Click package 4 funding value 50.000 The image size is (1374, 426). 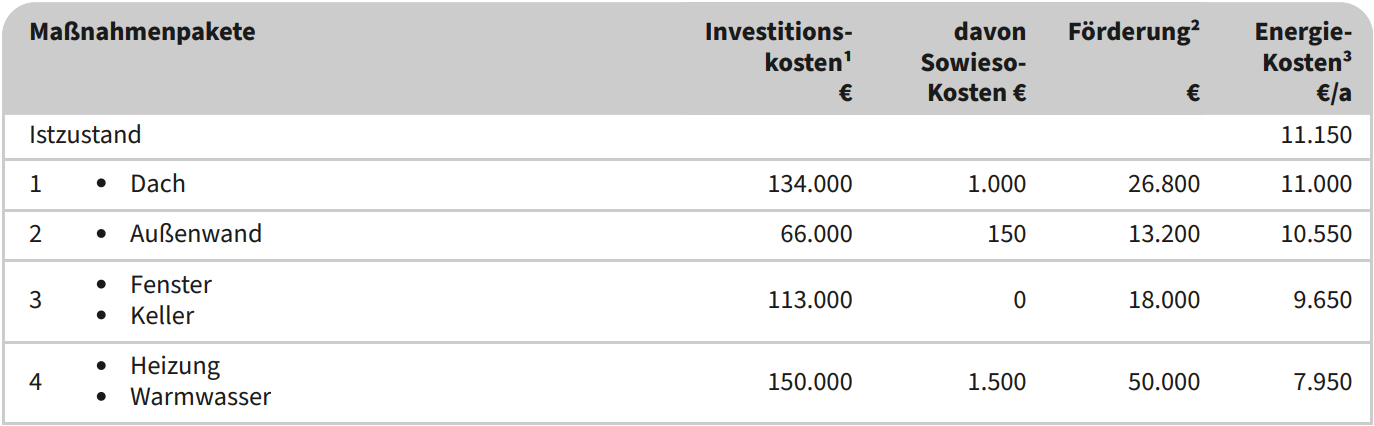(x=1160, y=382)
